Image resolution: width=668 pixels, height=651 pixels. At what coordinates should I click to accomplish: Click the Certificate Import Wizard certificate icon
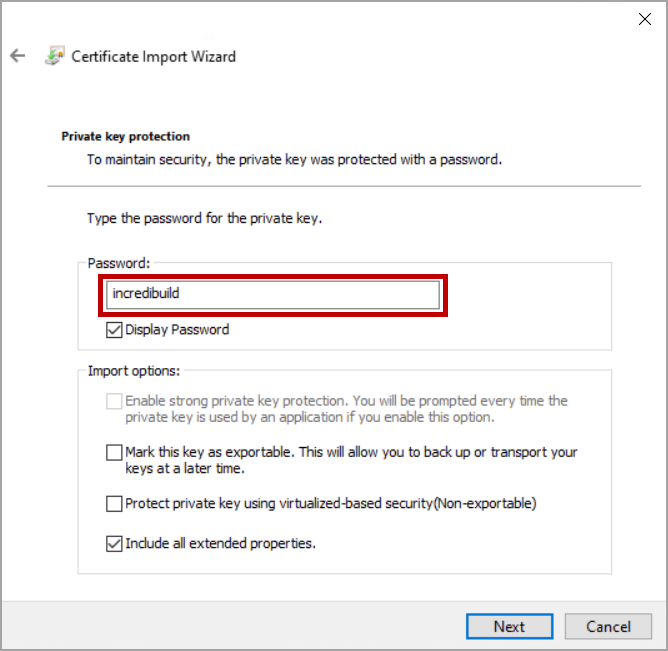[55, 56]
